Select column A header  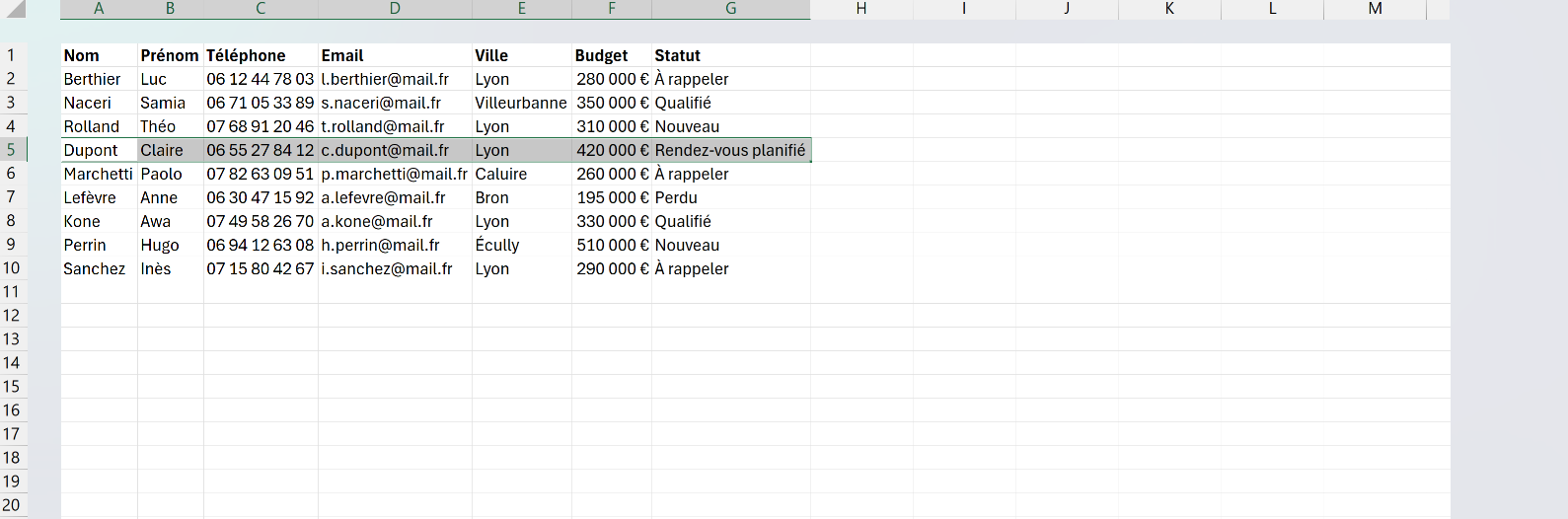tap(99, 9)
